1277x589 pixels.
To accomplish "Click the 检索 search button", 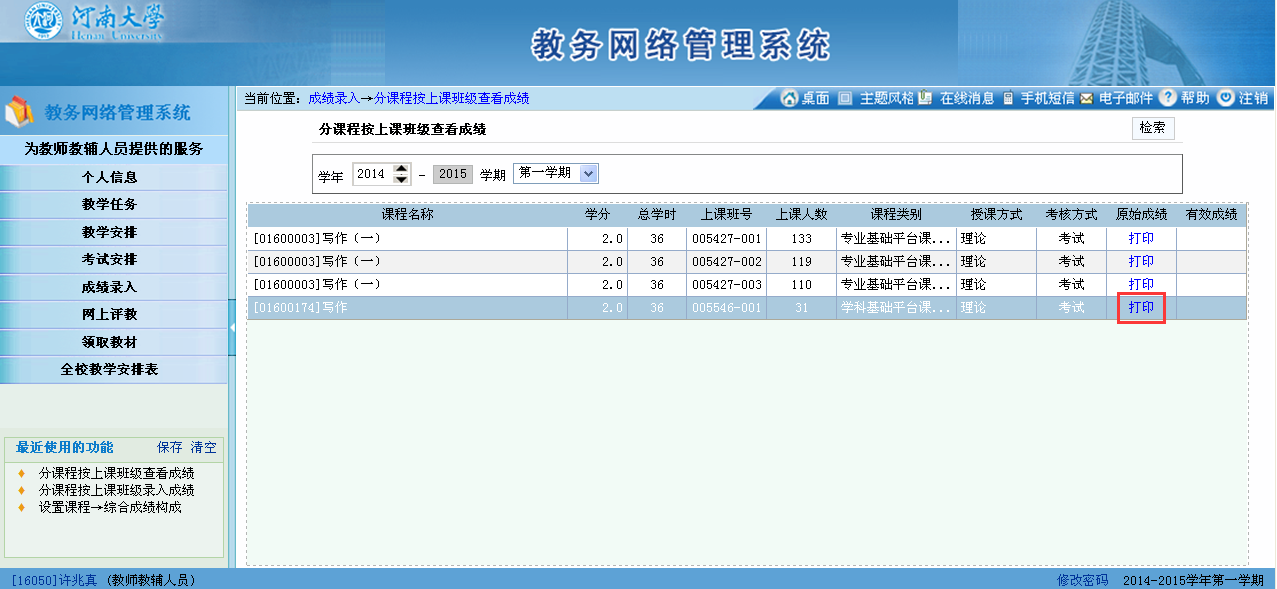I will pos(1151,128).
